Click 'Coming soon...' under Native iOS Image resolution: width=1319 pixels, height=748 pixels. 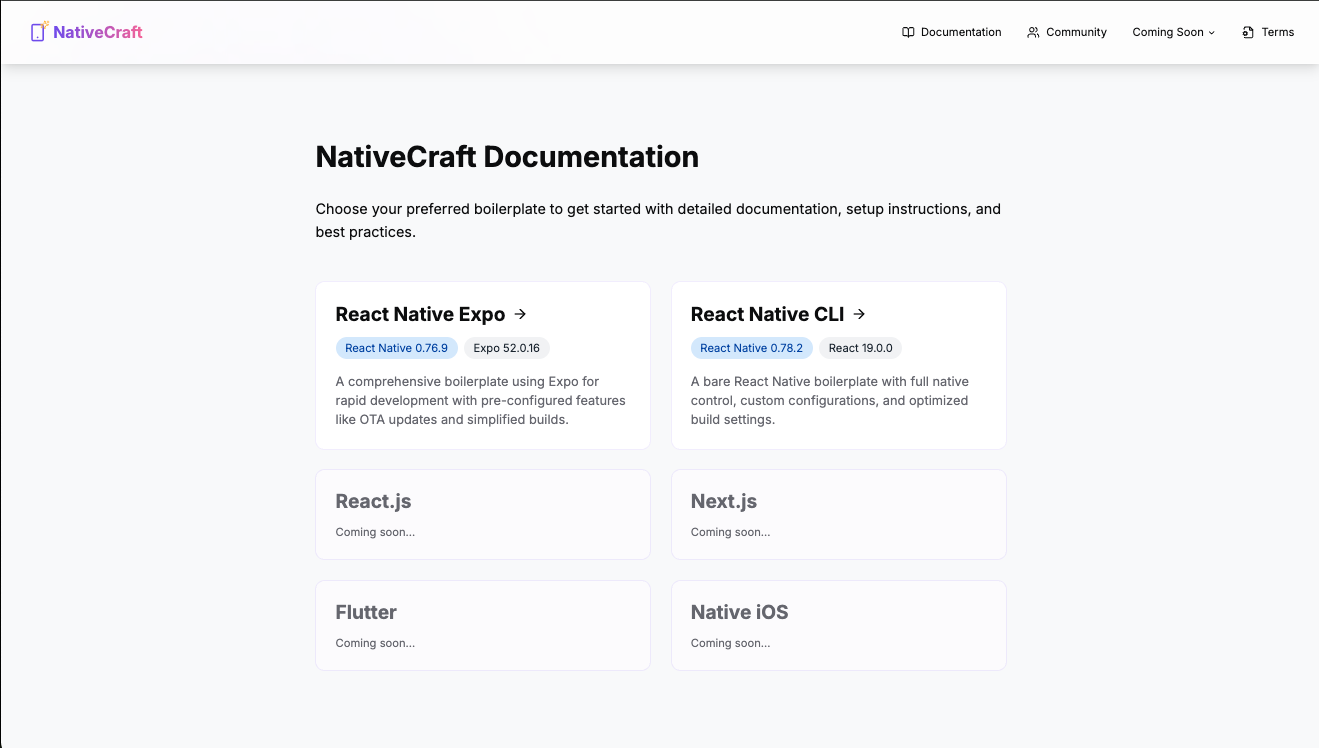[x=731, y=643]
